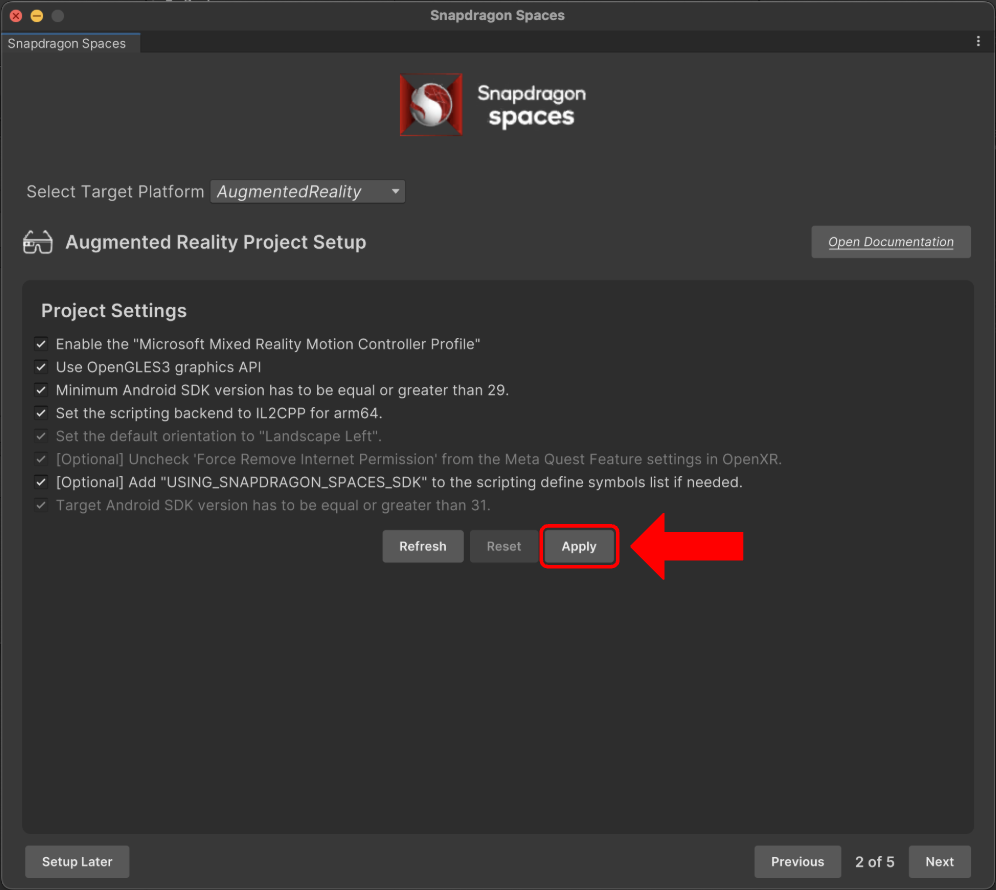
Task: Close the Snapdragon Spaces window
Action: coord(16,16)
